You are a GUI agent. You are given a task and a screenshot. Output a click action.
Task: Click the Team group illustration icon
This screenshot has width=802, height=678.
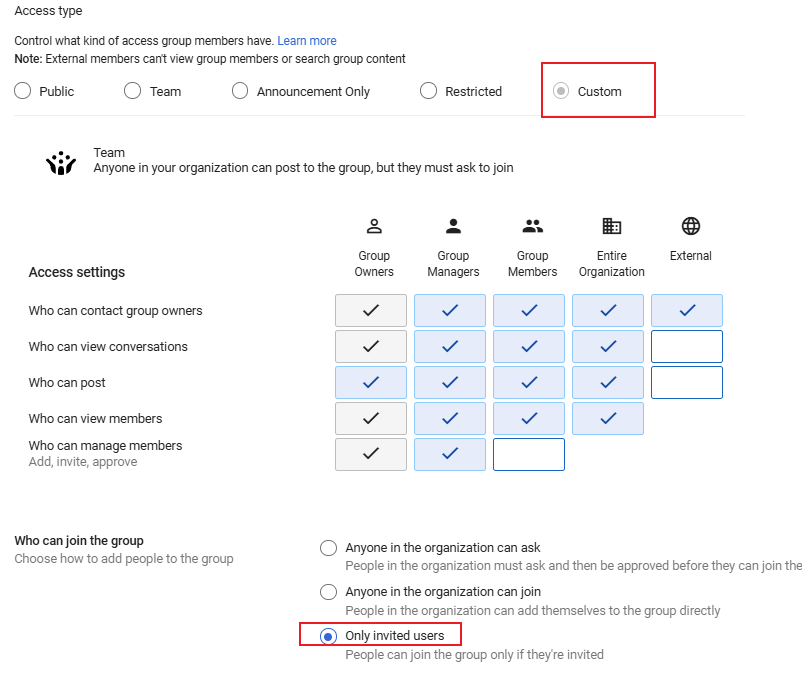pyautogui.click(x=61, y=163)
